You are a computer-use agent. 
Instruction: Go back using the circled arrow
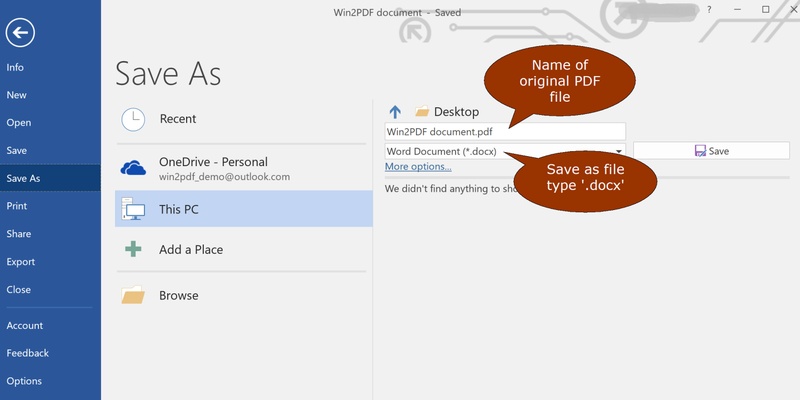[x=20, y=33]
